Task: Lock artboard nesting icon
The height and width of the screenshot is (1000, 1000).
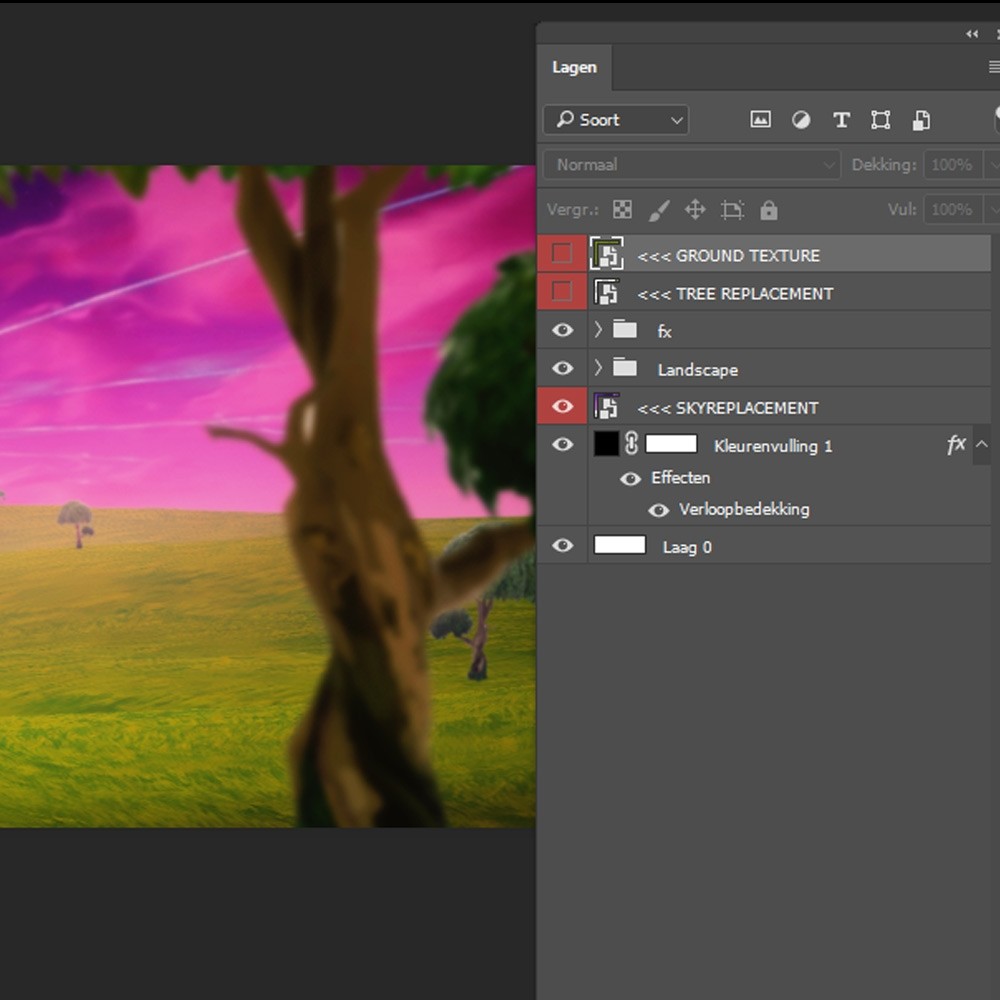Action: pyautogui.click(x=732, y=210)
